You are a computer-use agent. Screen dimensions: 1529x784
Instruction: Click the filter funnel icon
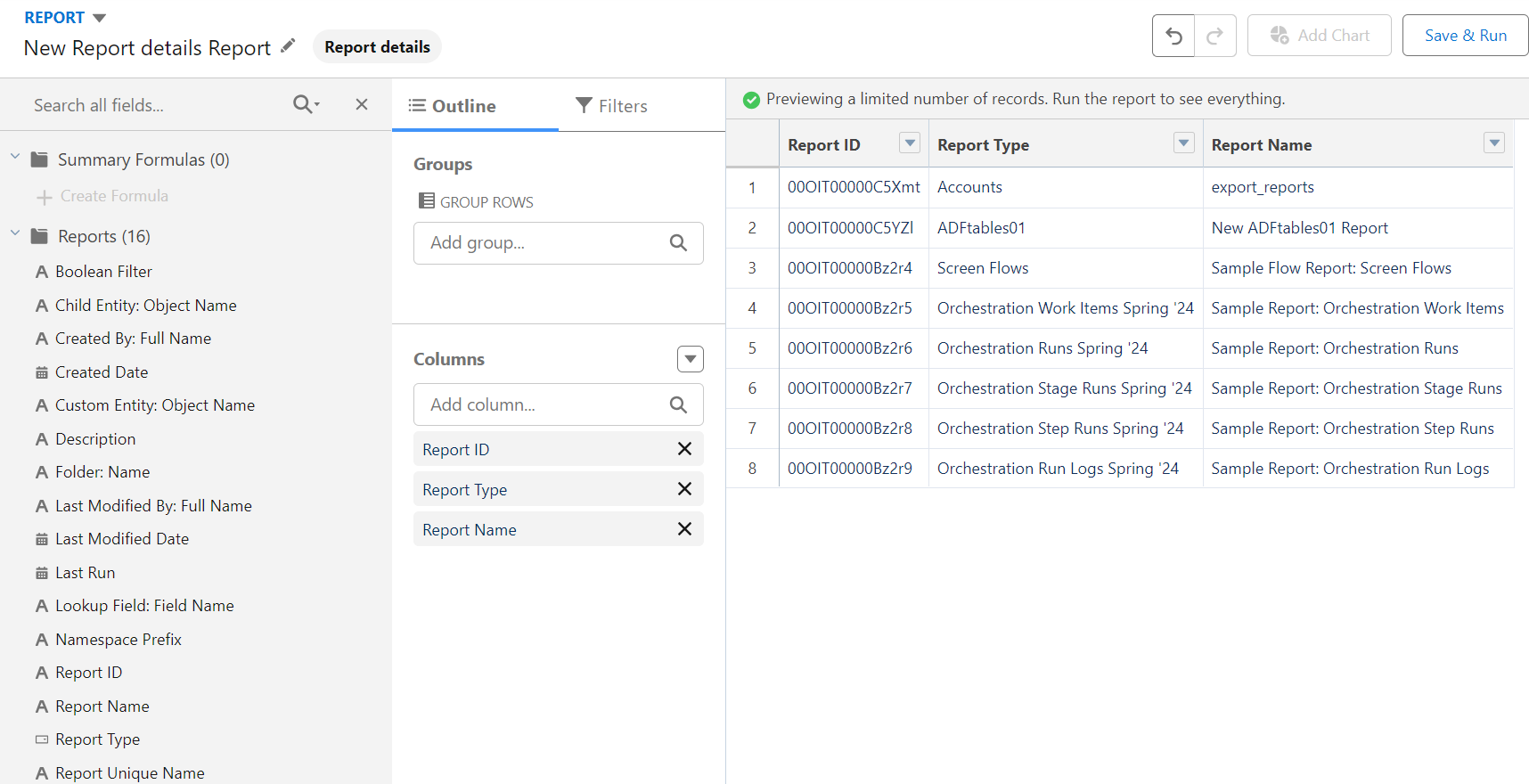584,106
